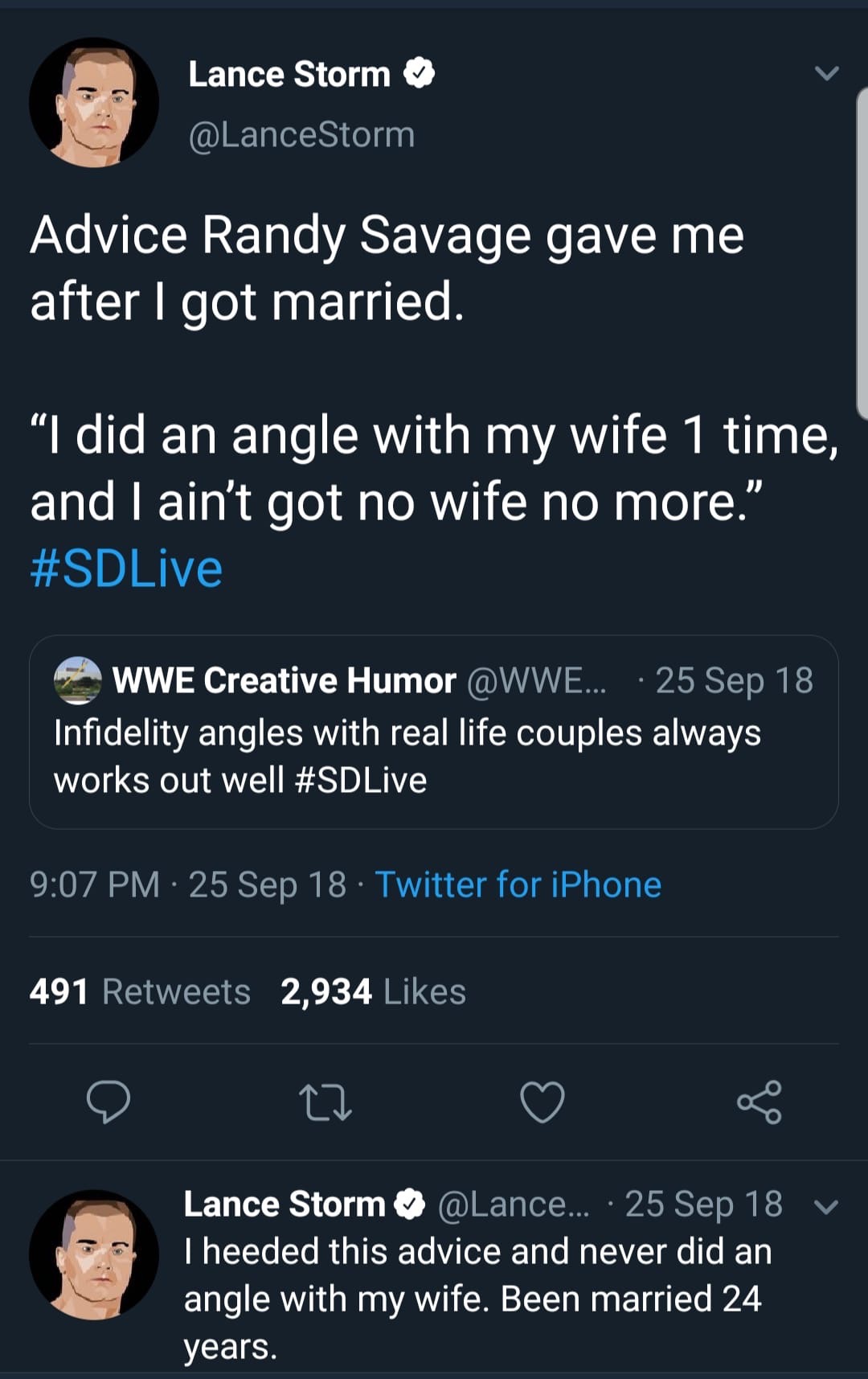Screen dimensions: 868x1379
Task: View the 2,934 Likes list
Action: (373, 991)
